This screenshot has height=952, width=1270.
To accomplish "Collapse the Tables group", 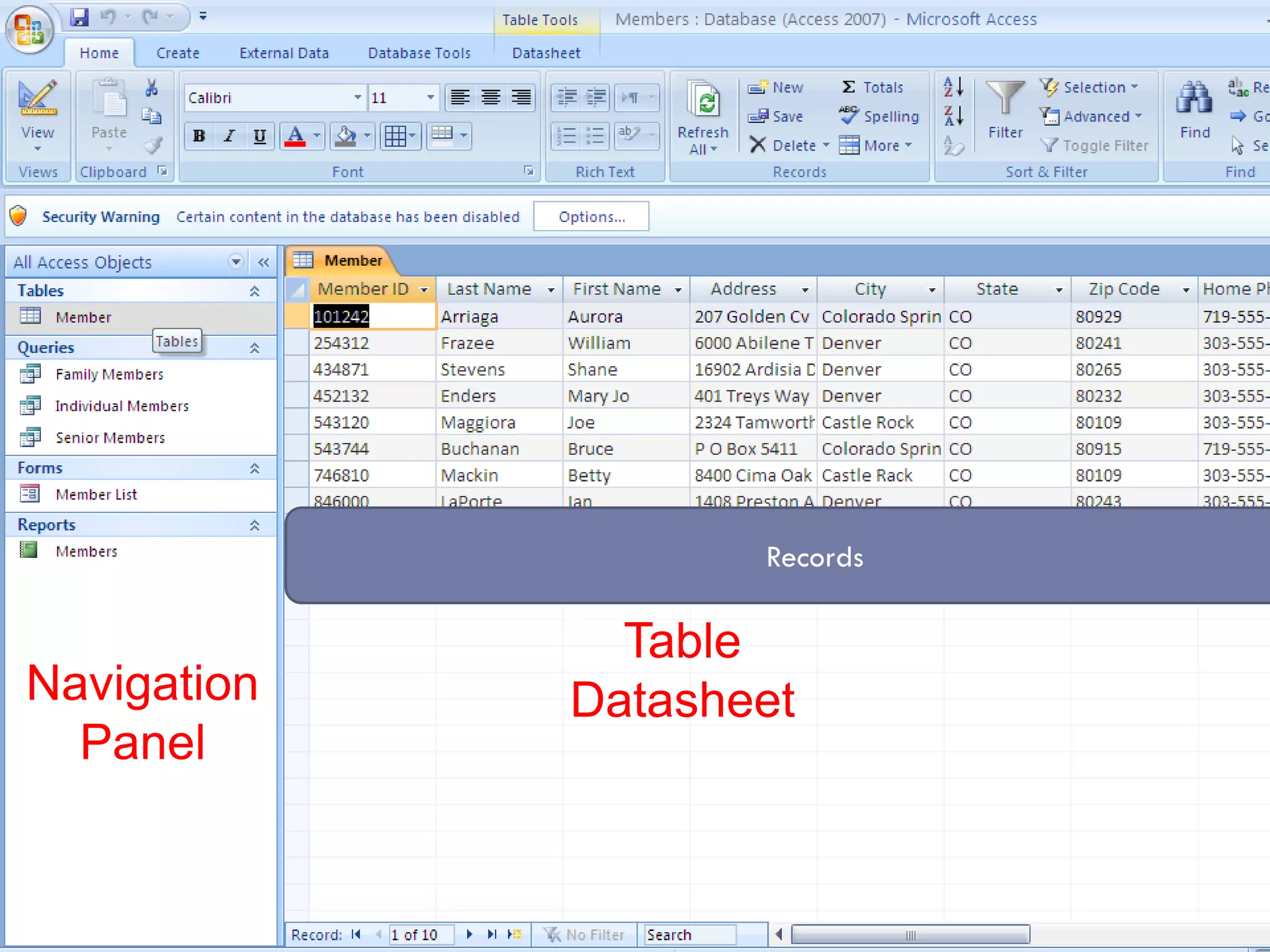I will [x=255, y=291].
